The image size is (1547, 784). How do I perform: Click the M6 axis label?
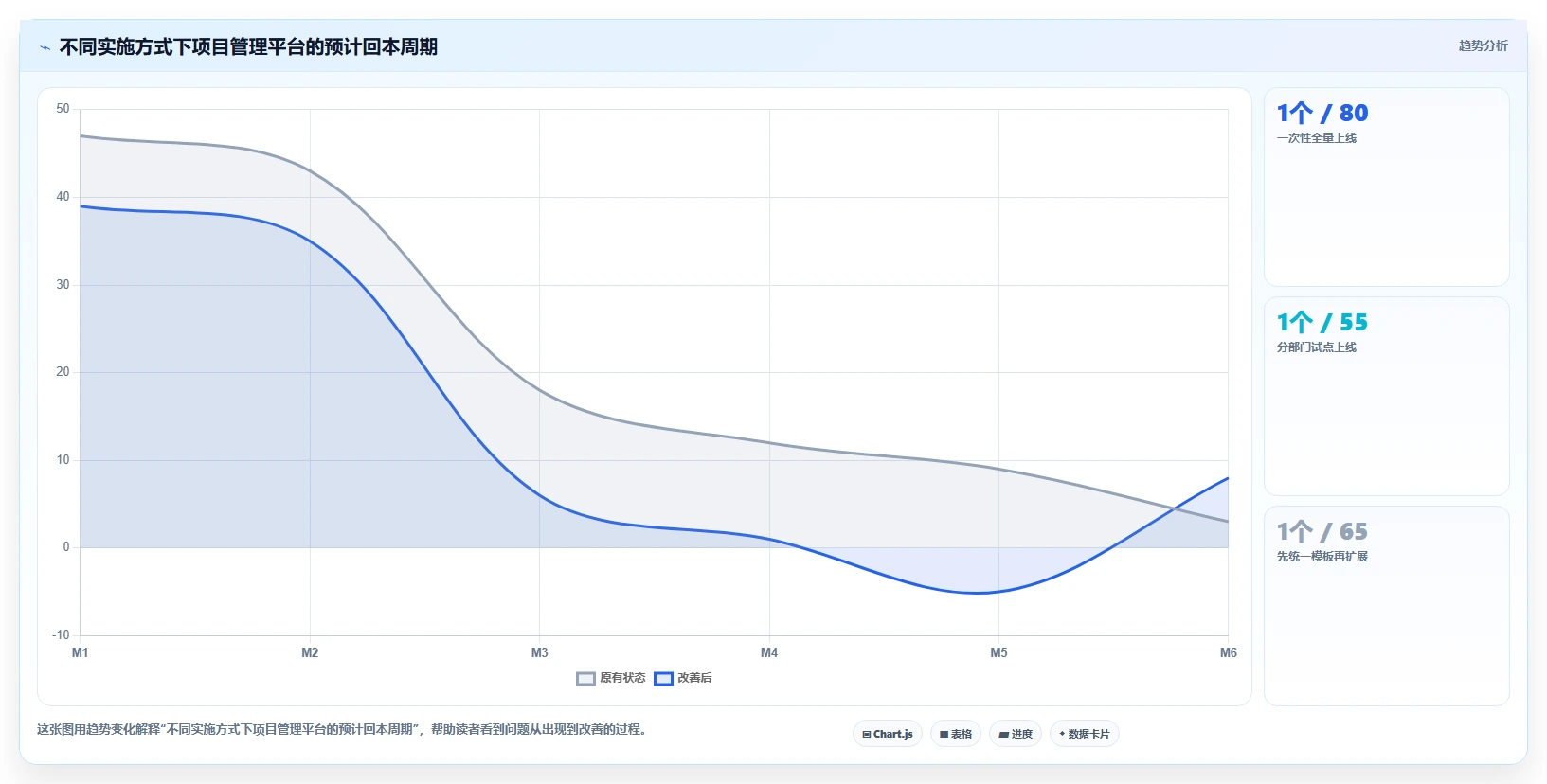(x=1228, y=652)
